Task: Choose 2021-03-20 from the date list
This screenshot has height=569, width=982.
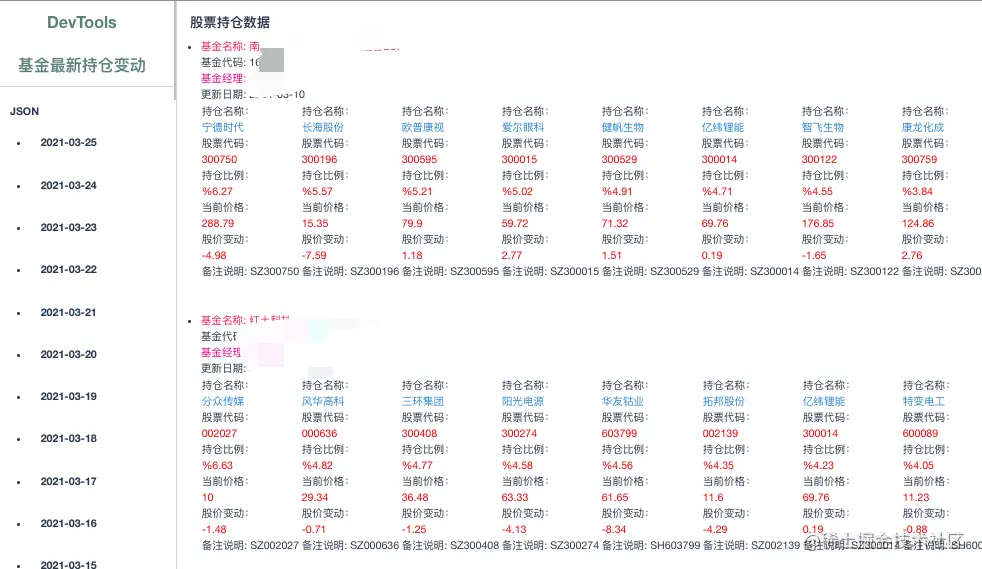Action: point(69,354)
